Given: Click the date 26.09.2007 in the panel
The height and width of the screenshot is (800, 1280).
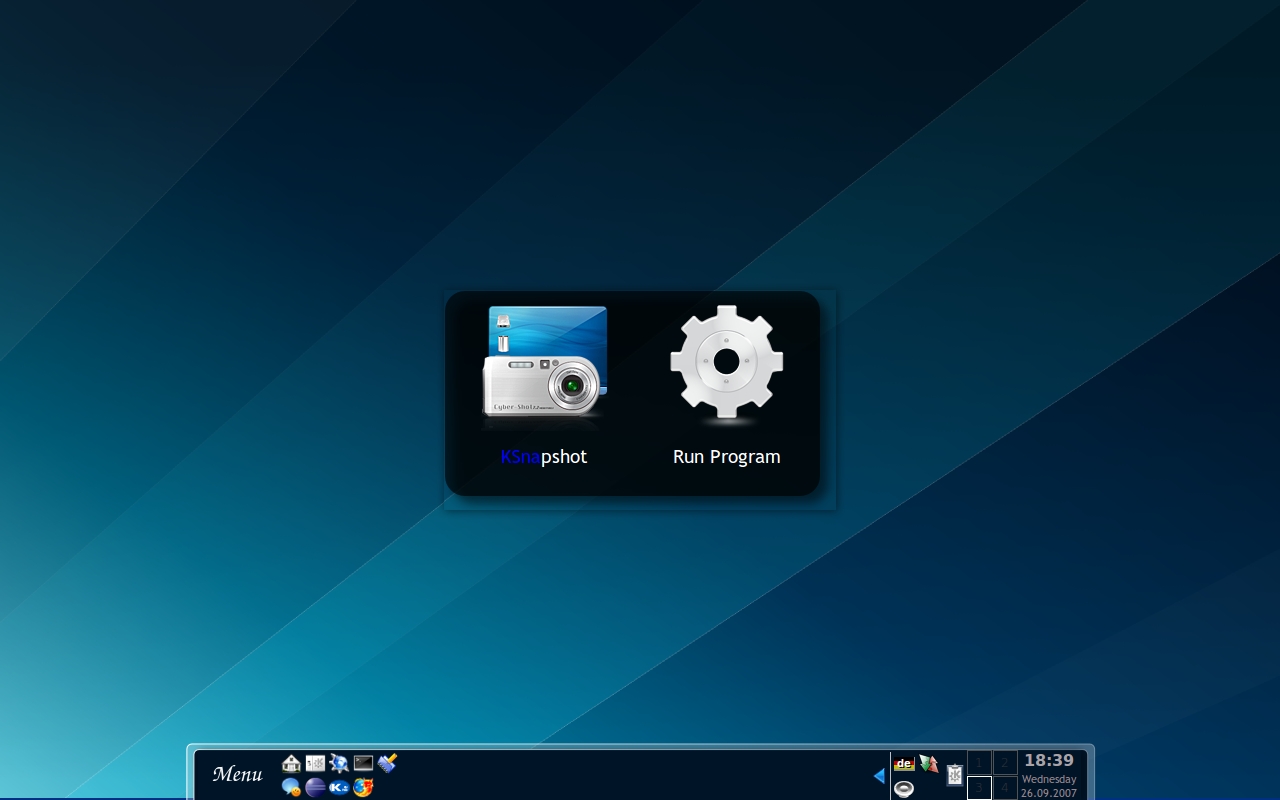Looking at the screenshot, I should (1049, 793).
